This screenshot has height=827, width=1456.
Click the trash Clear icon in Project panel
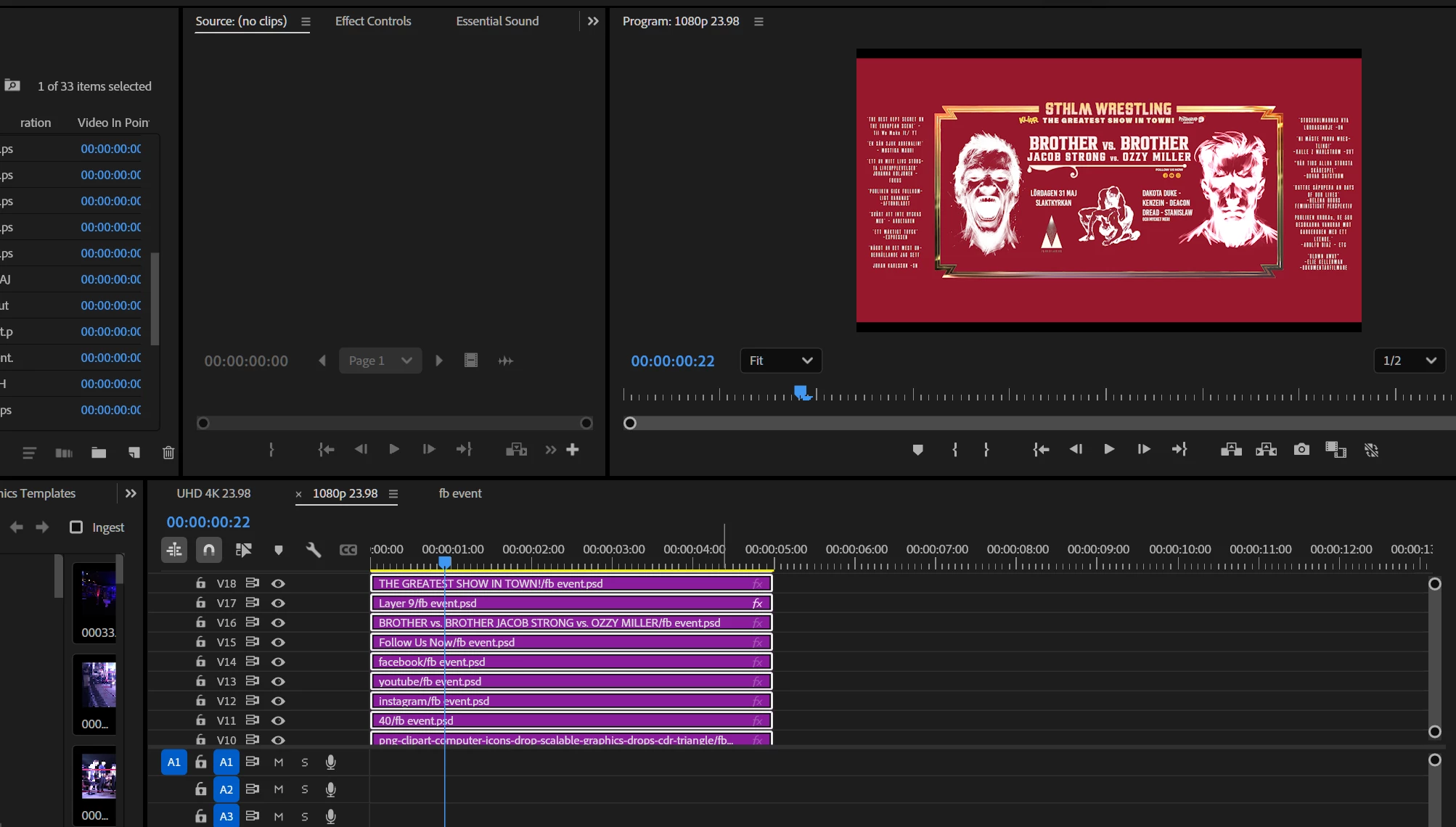(168, 453)
